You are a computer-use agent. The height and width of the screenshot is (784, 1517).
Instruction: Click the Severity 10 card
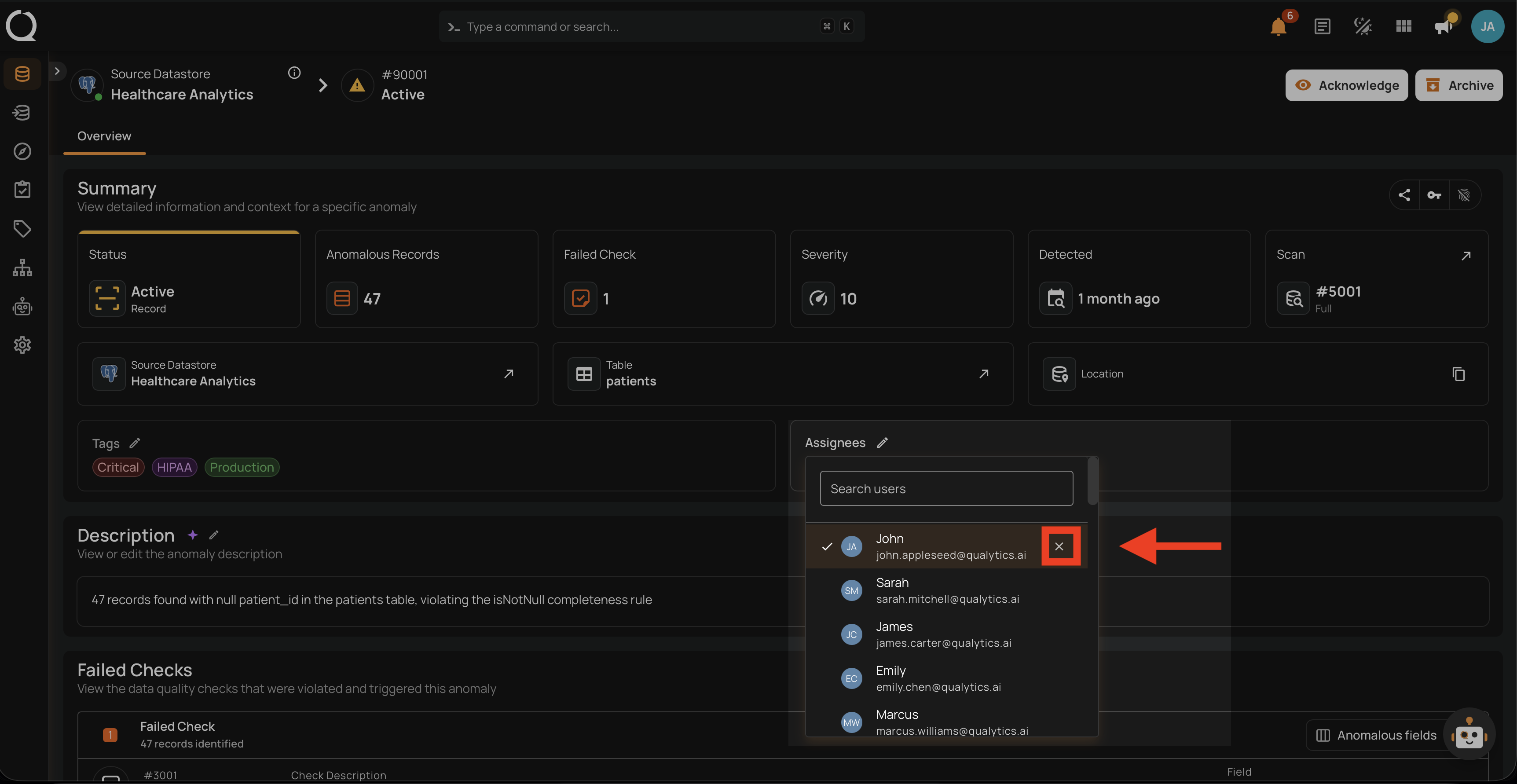coord(901,279)
